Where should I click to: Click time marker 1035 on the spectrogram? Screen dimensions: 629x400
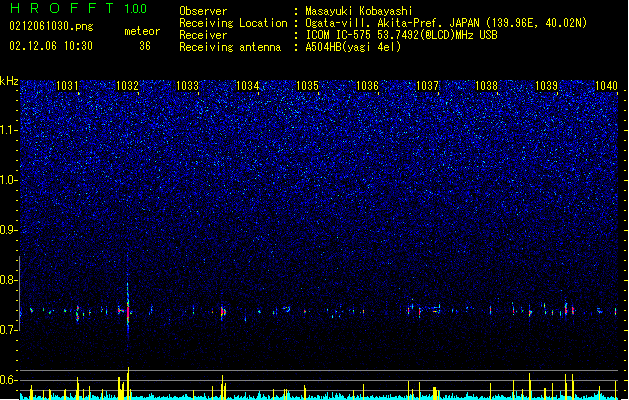pos(307,85)
